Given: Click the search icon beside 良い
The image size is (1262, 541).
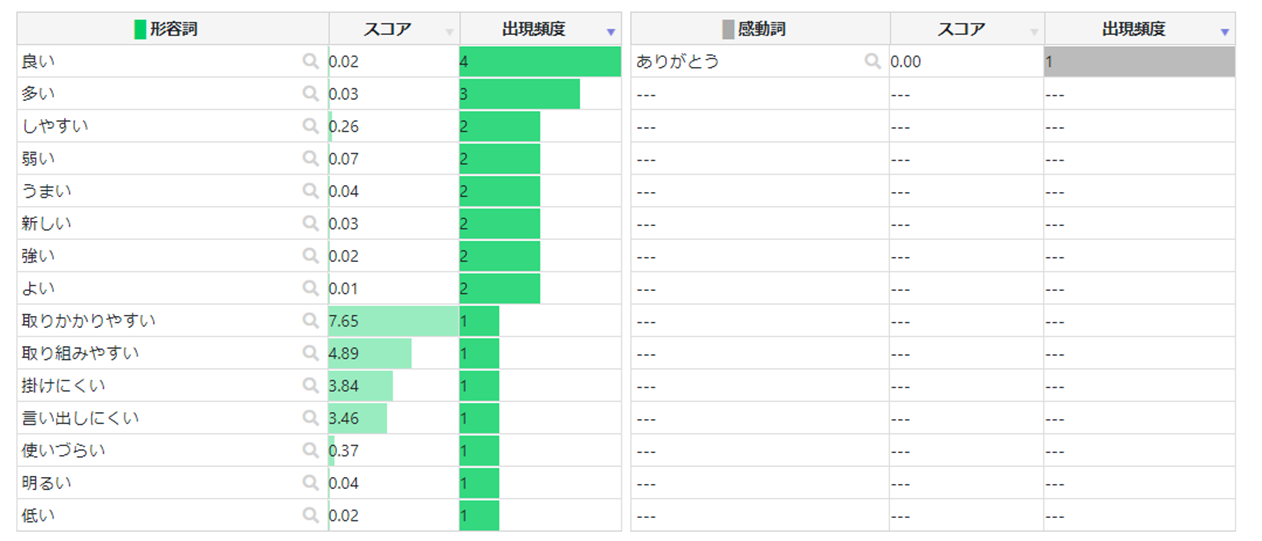Looking at the screenshot, I should (x=310, y=62).
